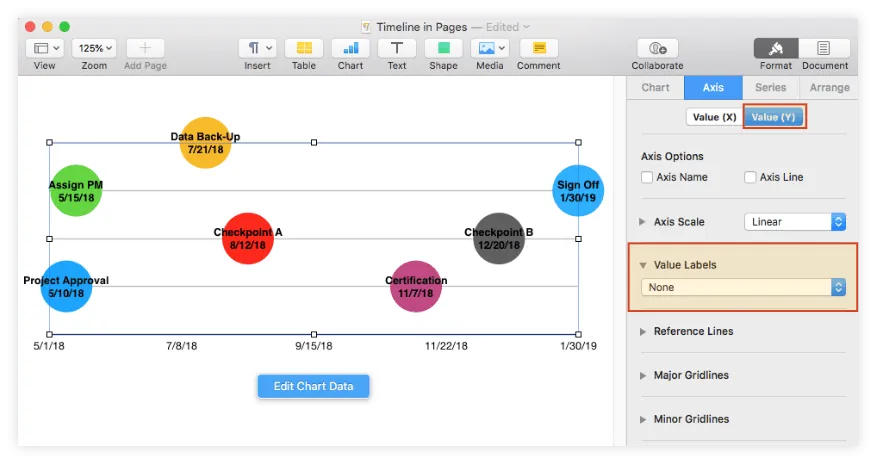Click the Insert toolbar icon
The height and width of the screenshot is (464, 876).
(257, 48)
